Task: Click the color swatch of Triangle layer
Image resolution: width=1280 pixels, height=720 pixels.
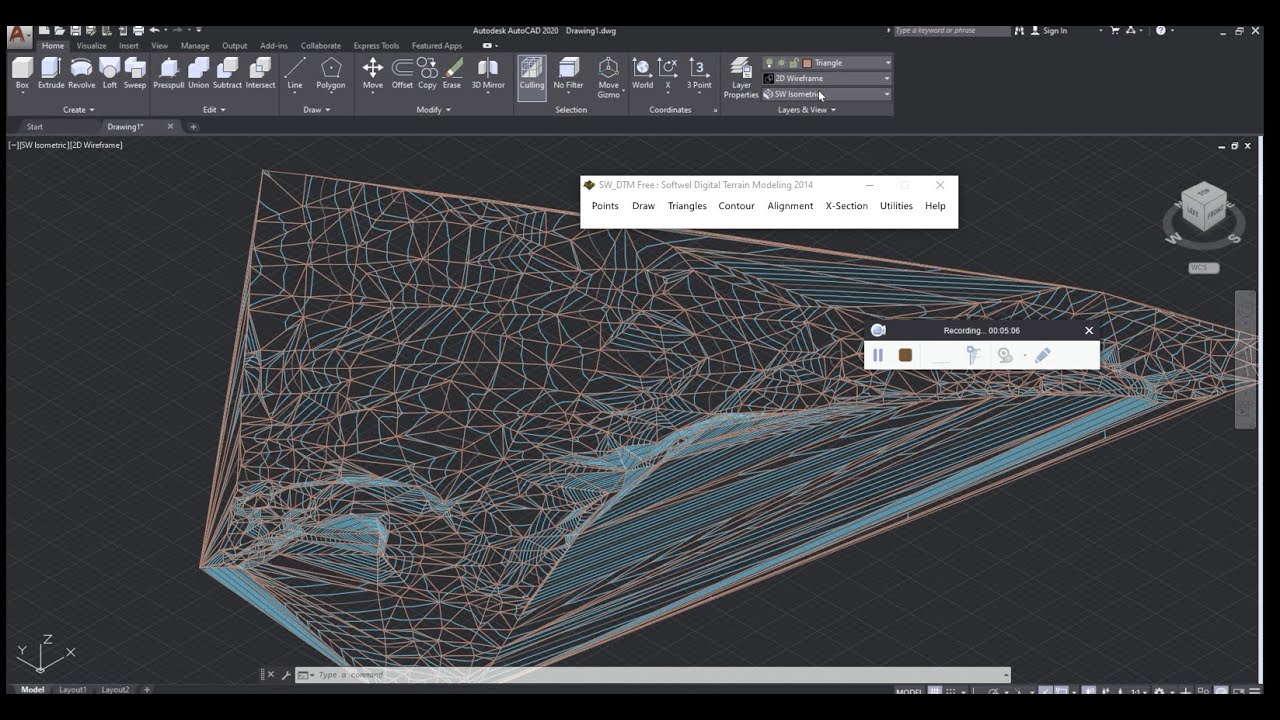Action: 807,63
